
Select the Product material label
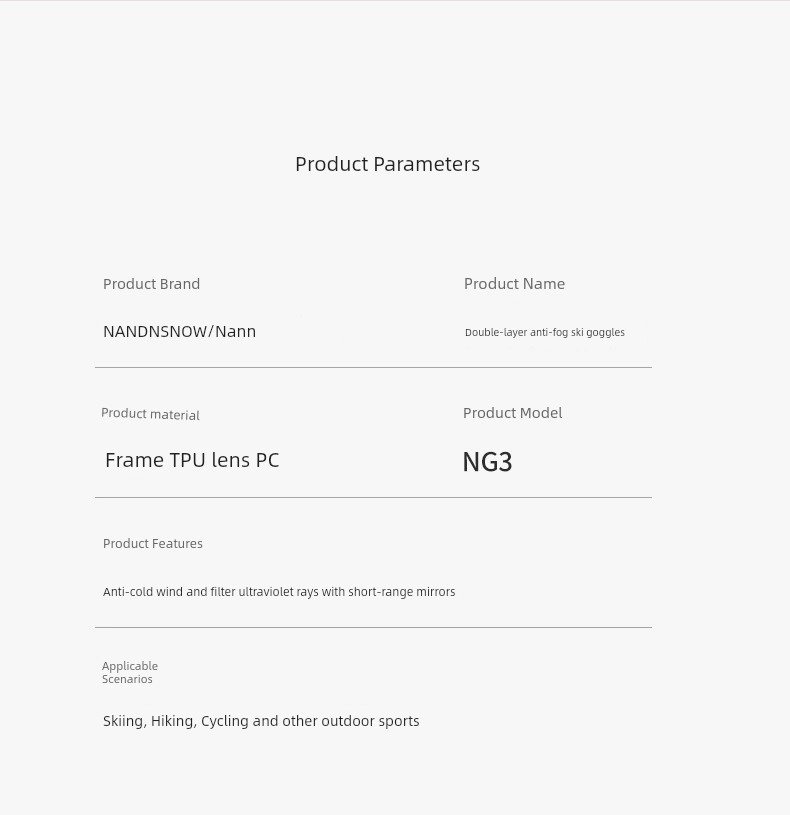pyautogui.click(x=150, y=414)
